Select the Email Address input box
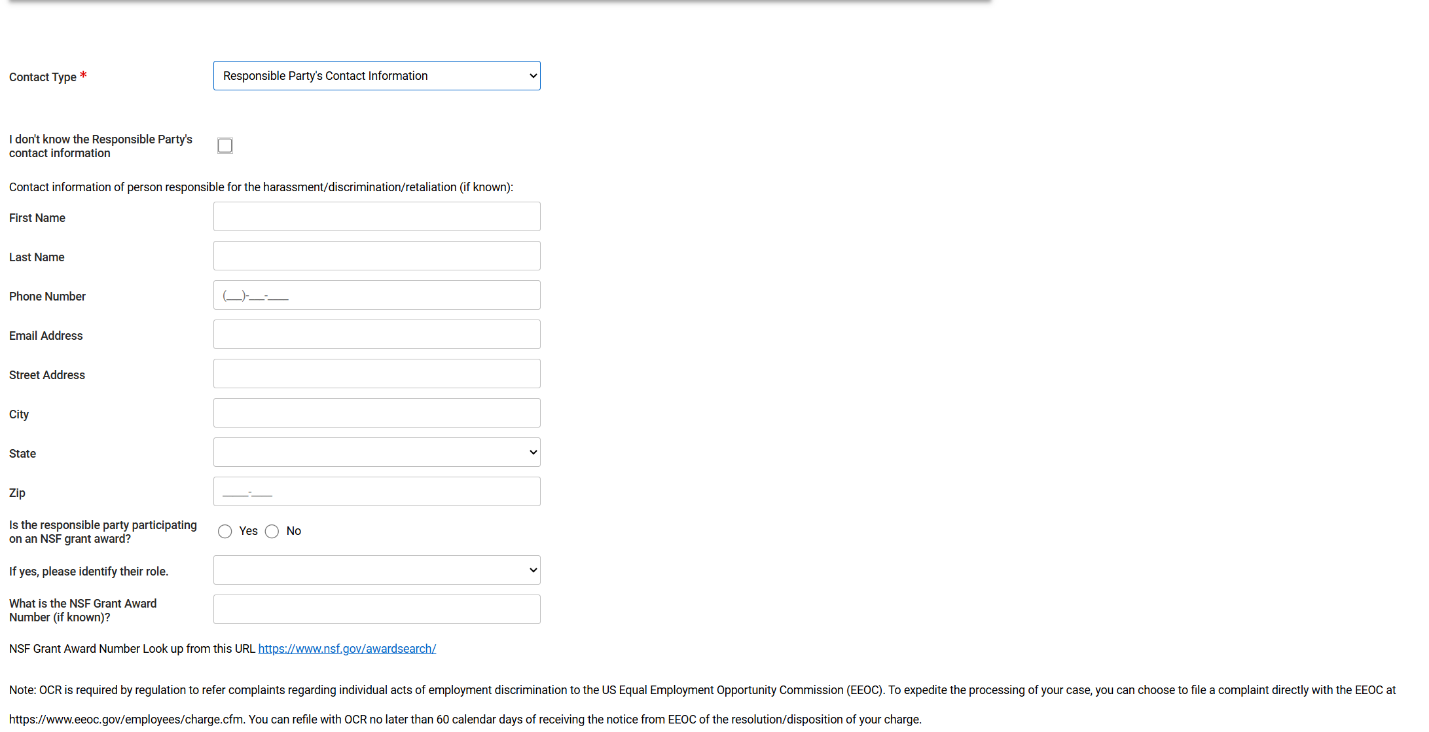The height and width of the screenshot is (732, 1429). click(376, 334)
